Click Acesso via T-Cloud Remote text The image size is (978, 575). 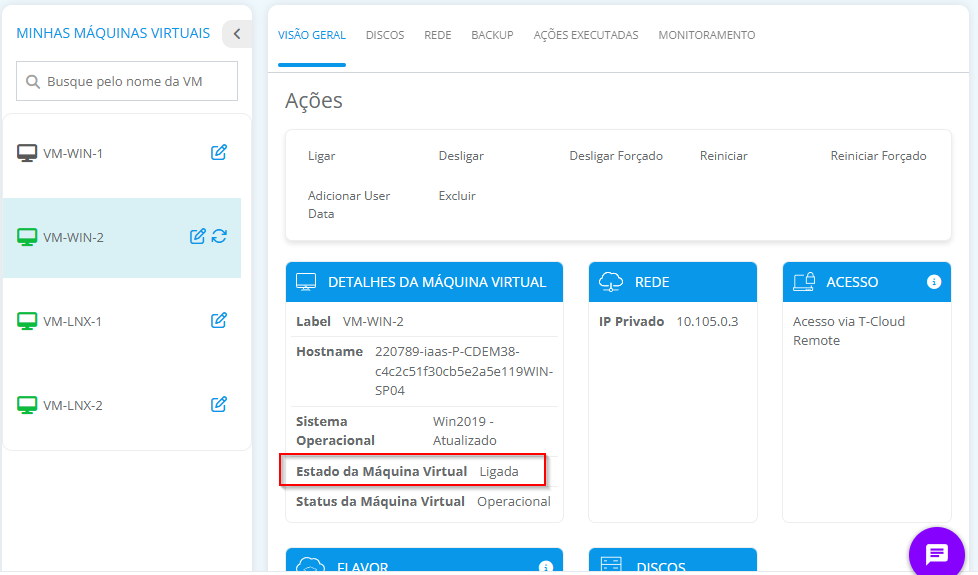[849, 331]
